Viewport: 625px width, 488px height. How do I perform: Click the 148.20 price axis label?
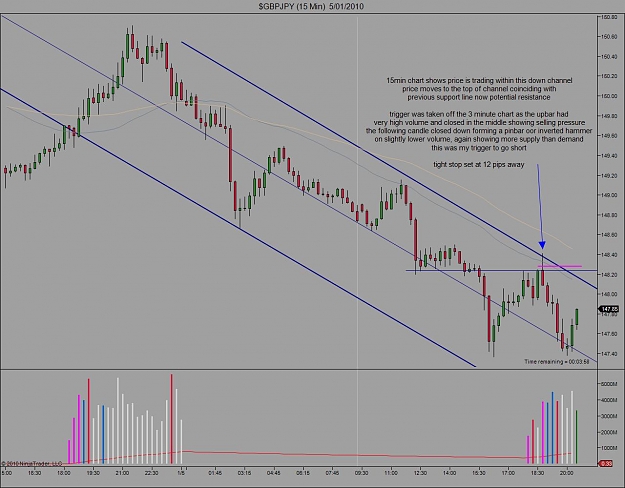click(x=609, y=274)
